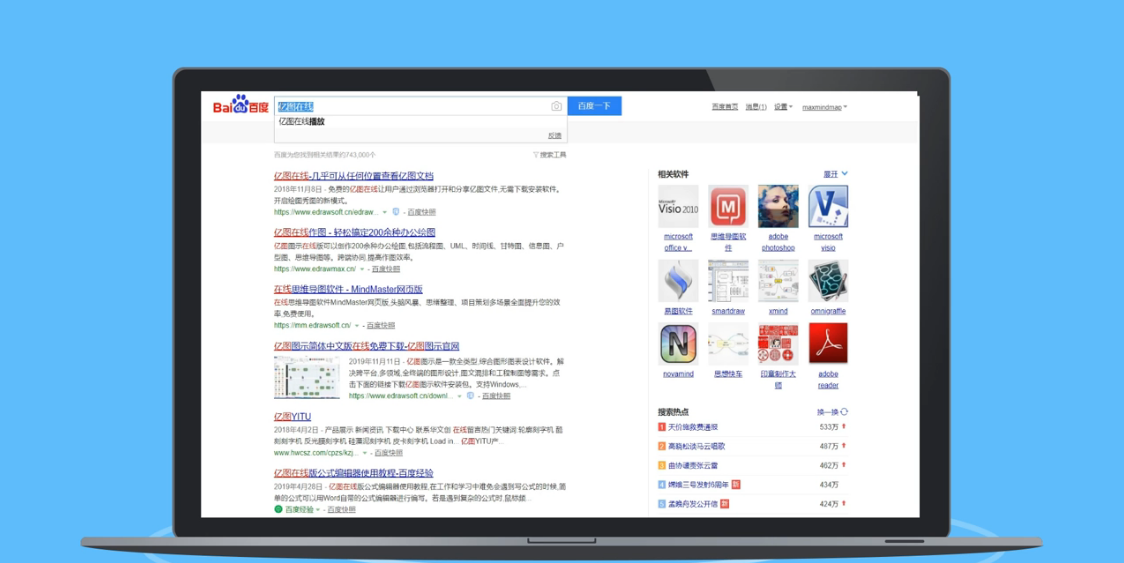Open the XMind mind map icon
Screen dimensions: 1124x563
click(x=778, y=280)
